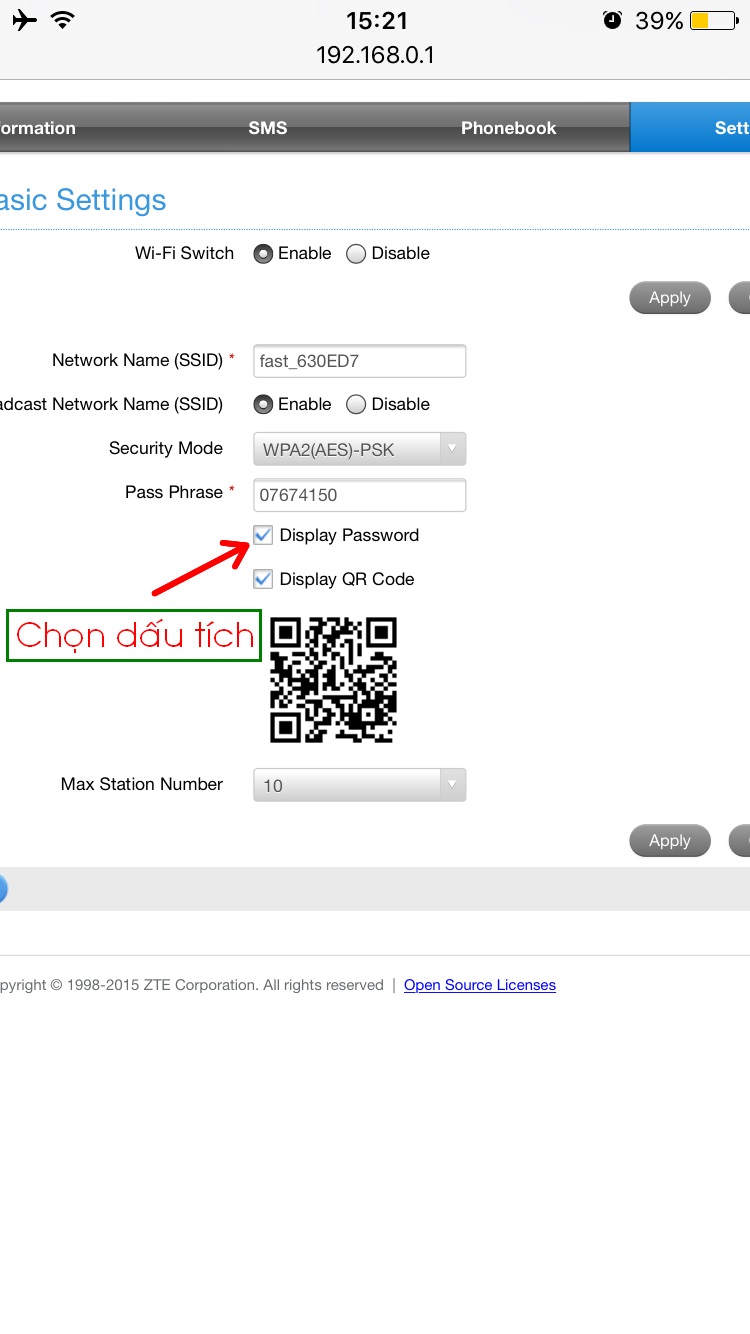Screen dimensions: 750x1334
Task: Click the Pass Phrase input field
Action: click(360, 495)
